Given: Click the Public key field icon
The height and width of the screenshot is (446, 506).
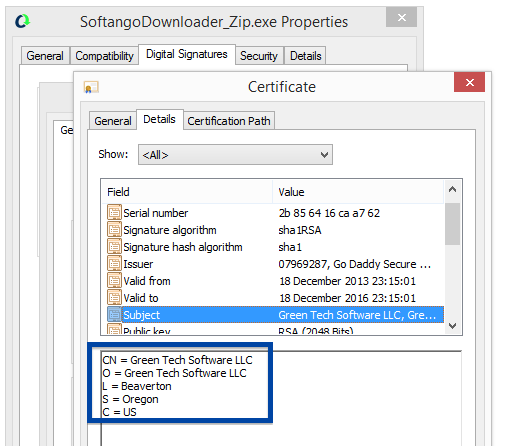Looking at the screenshot, I should (114, 329).
